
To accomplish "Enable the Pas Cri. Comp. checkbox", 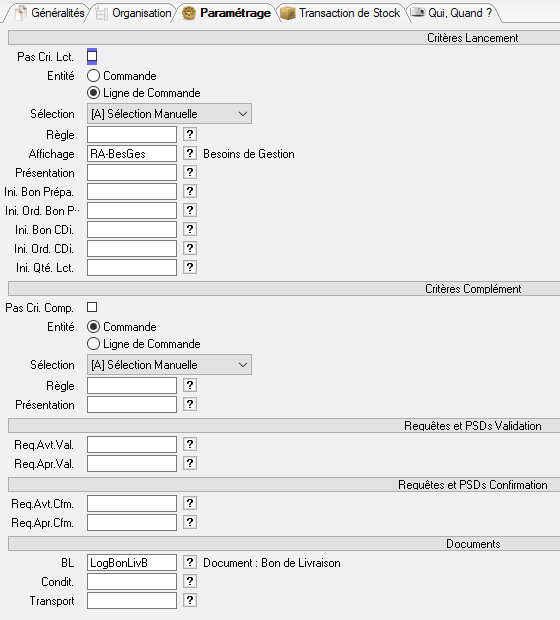I will tap(92, 307).
